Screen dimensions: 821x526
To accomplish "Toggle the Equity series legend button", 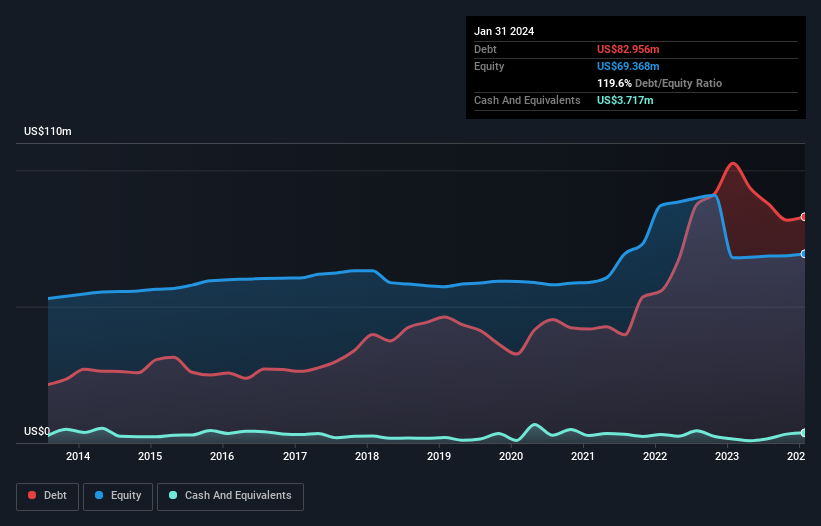I will point(118,496).
